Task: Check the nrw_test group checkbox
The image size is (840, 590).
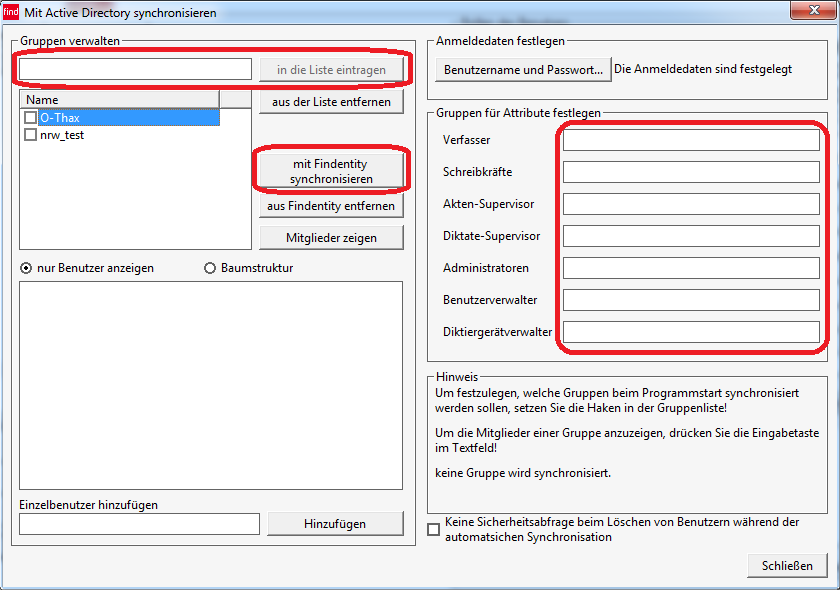Action: pos(31,135)
